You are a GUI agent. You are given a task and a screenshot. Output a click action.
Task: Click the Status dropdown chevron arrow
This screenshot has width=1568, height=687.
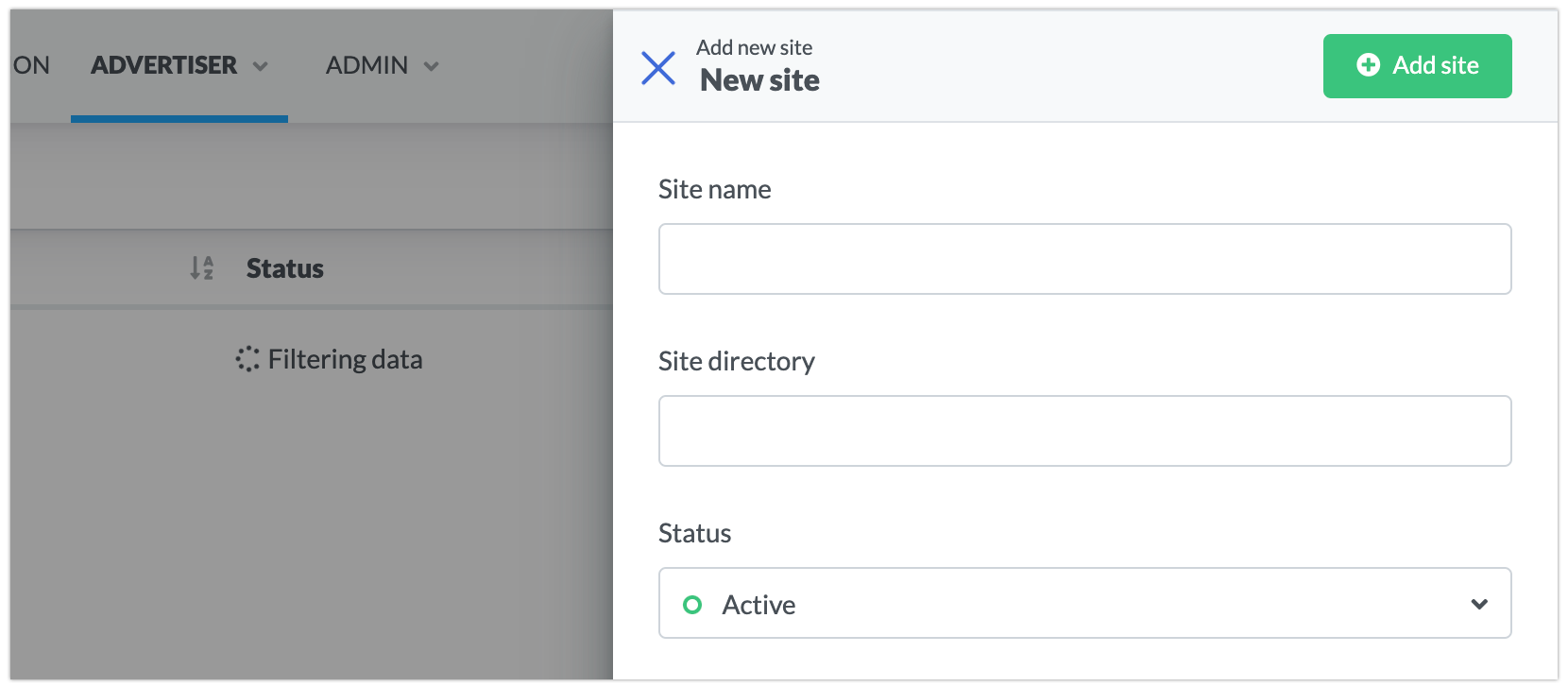1479,604
